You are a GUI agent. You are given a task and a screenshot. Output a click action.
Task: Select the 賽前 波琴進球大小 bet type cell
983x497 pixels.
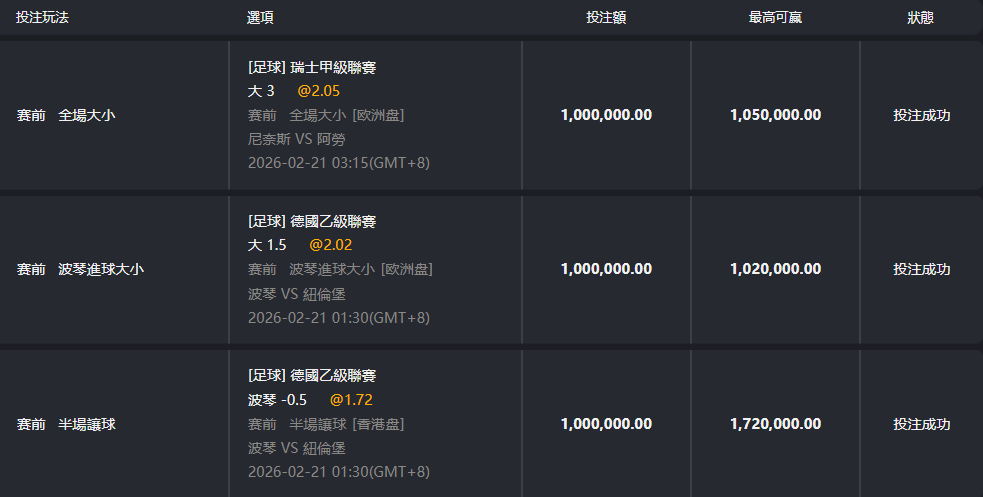[80, 269]
